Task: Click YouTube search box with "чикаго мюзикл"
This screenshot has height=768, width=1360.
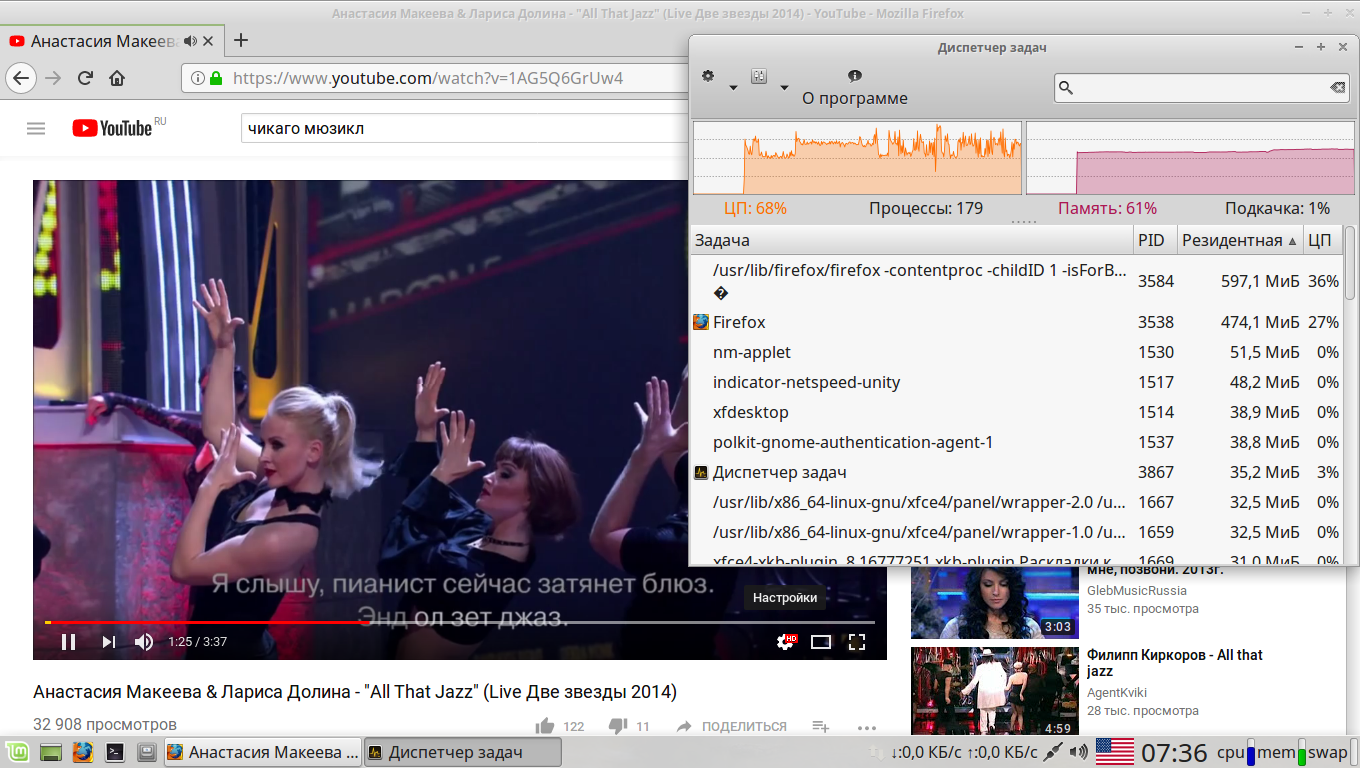Action: coord(465,128)
